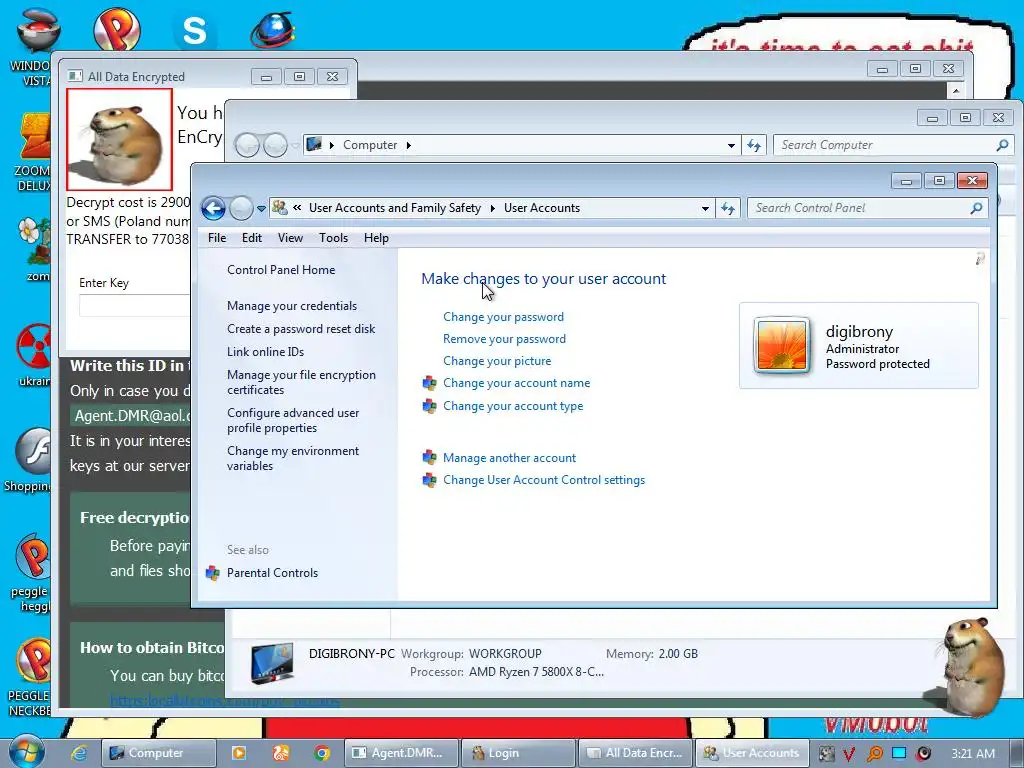Image resolution: width=1024 pixels, height=768 pixels.
Task: Switch to Computer taskbar button
Action: 158,752
